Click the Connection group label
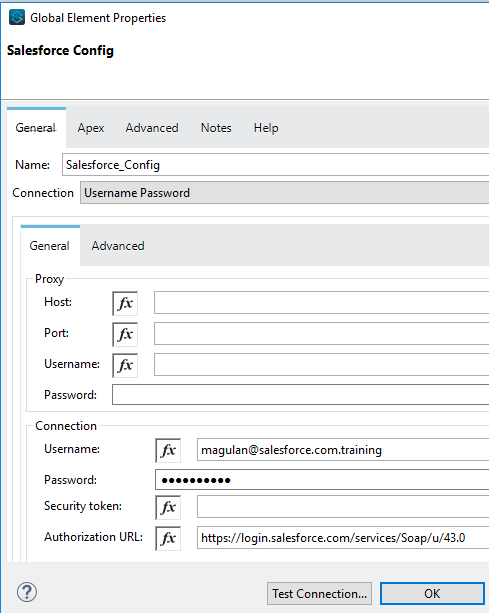Screen dimensions: 489x613 coord(66,426)
